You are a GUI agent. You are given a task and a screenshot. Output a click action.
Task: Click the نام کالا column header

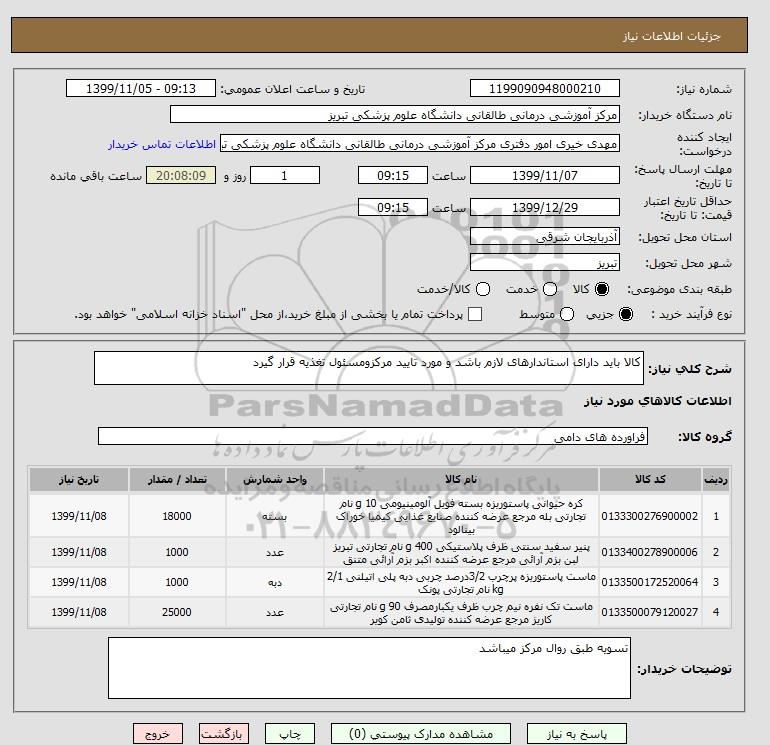click(x=461, y=479)
